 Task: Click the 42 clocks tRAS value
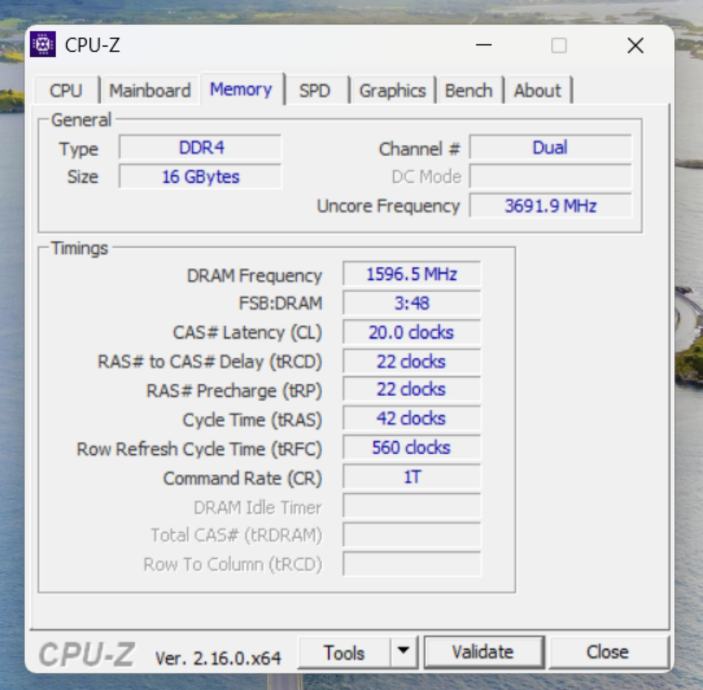click(412, 418)
